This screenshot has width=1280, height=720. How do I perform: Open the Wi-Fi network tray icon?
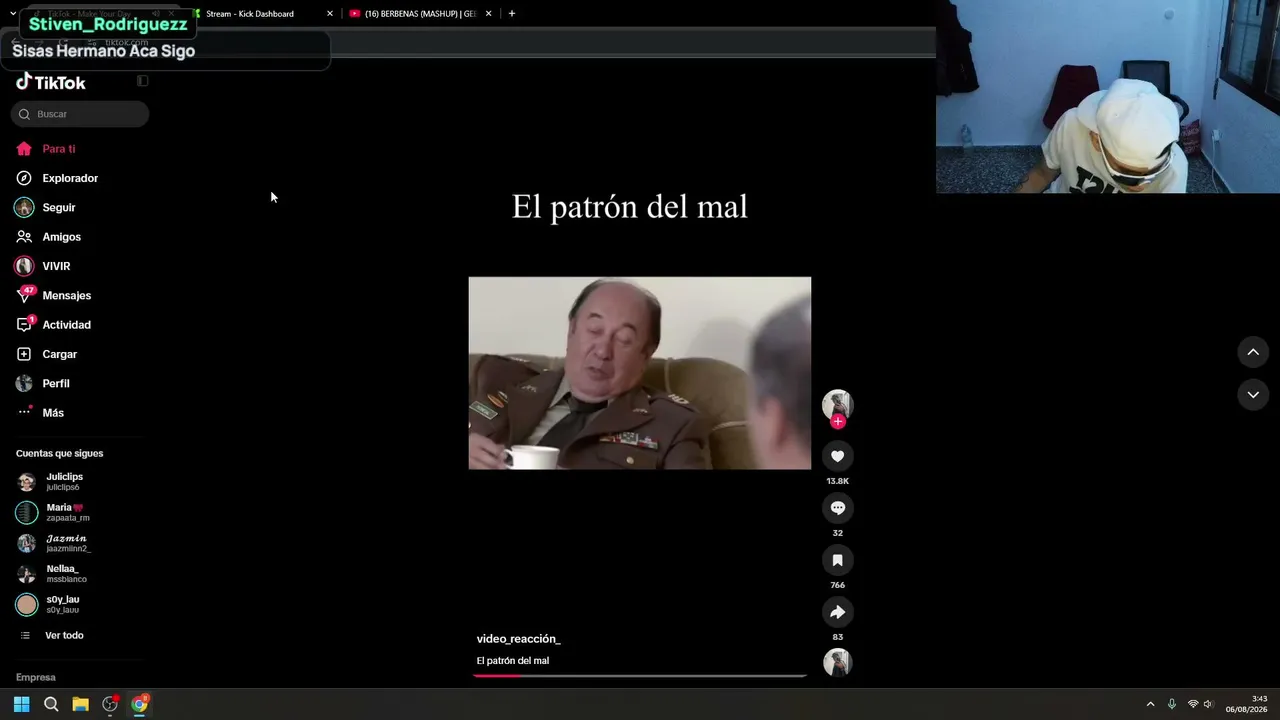click(1192, 704)
